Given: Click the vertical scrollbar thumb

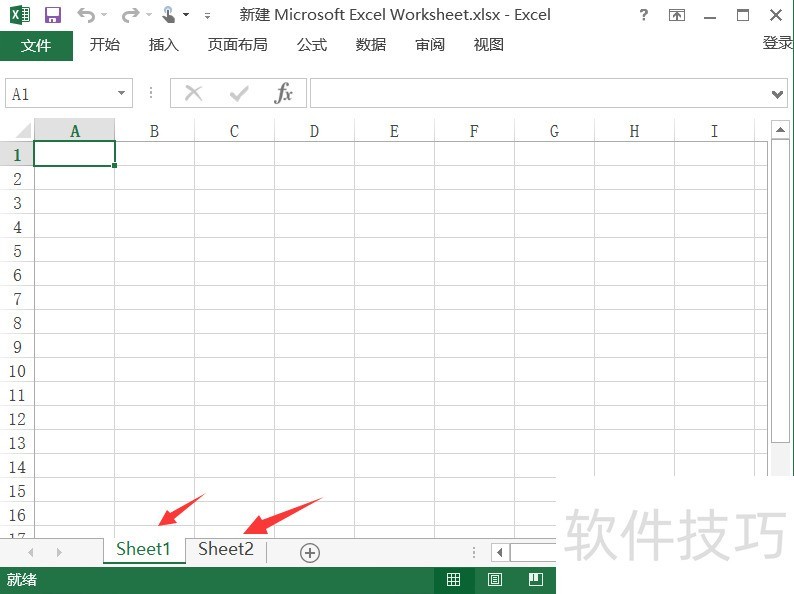Looking at the screenshot, I should pos(780,292).
